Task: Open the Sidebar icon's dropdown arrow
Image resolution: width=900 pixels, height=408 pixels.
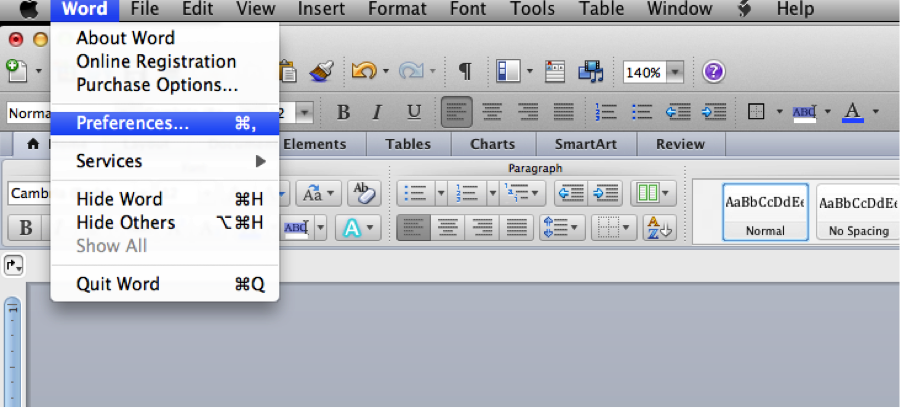Action: point(529,72)
